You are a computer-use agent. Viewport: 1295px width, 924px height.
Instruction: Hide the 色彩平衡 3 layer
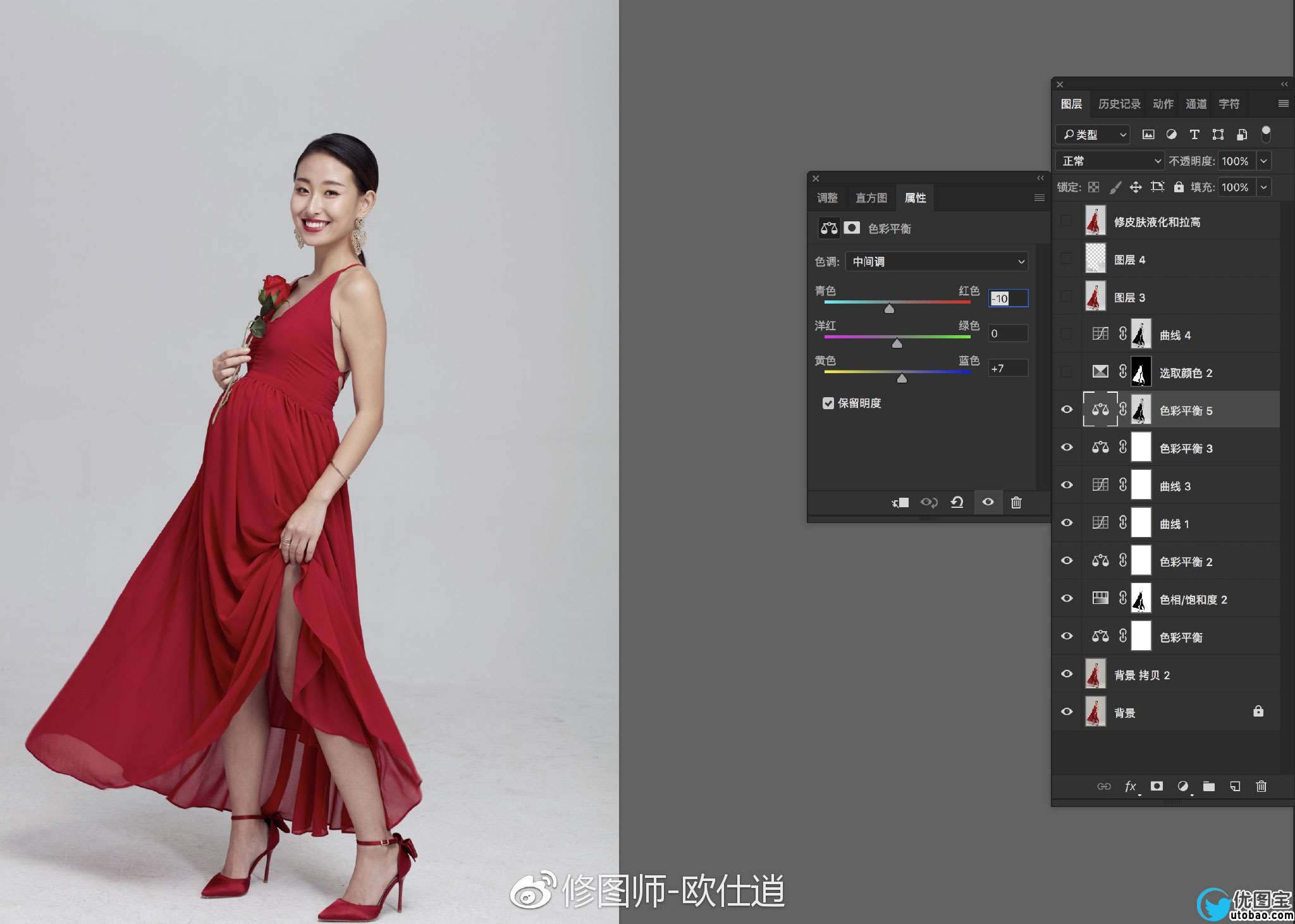(1067, 448)
